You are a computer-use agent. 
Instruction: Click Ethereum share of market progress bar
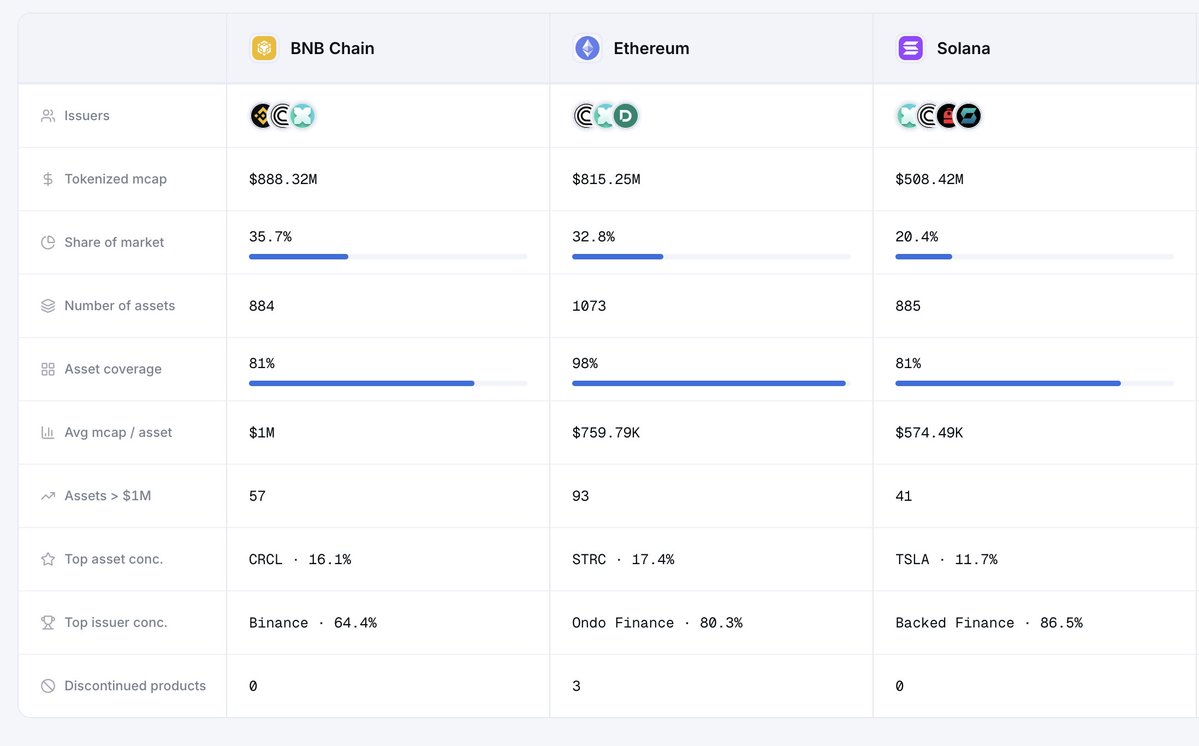(711, 257)
